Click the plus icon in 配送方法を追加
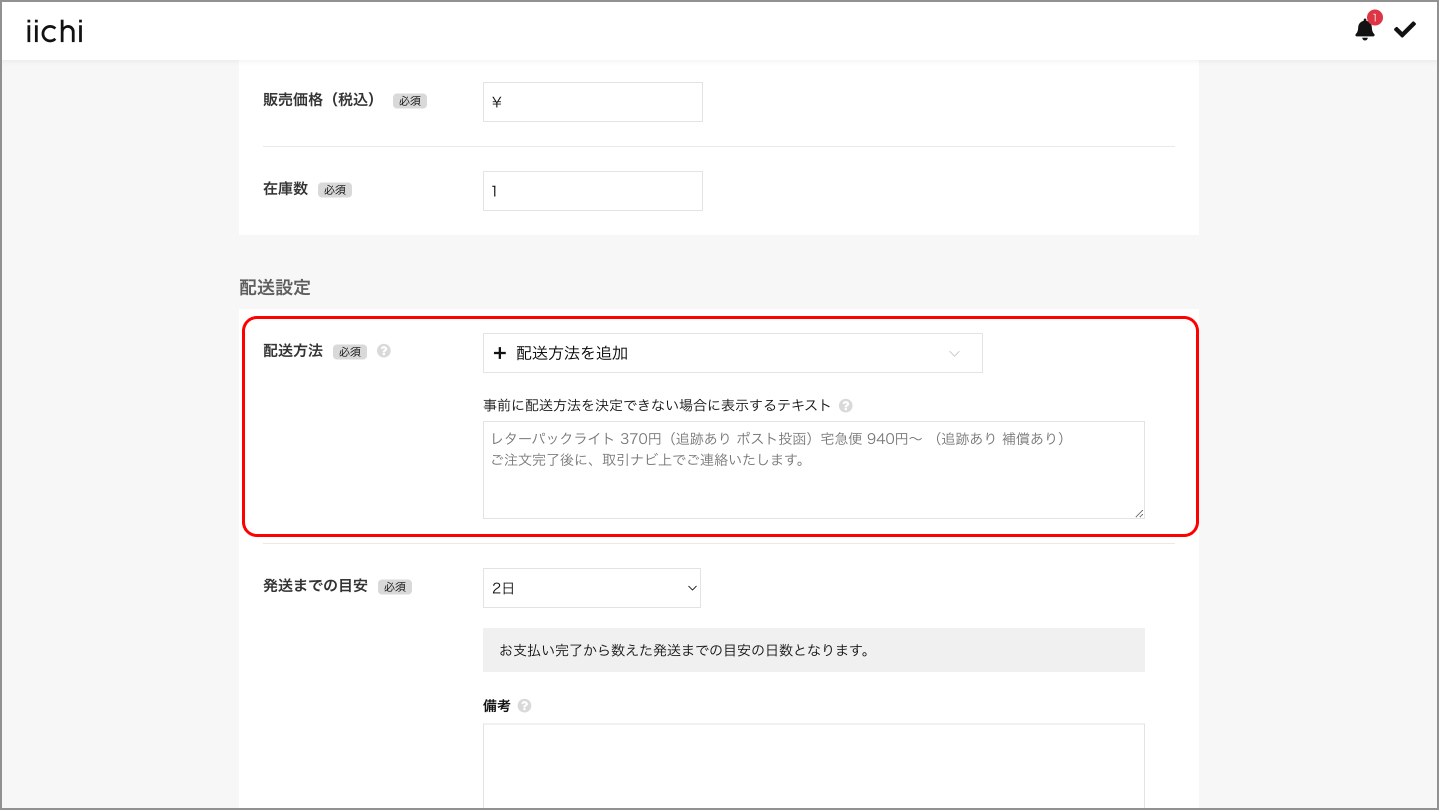The height and width of the screenshot is (810, 1439). tap(500, 353)
